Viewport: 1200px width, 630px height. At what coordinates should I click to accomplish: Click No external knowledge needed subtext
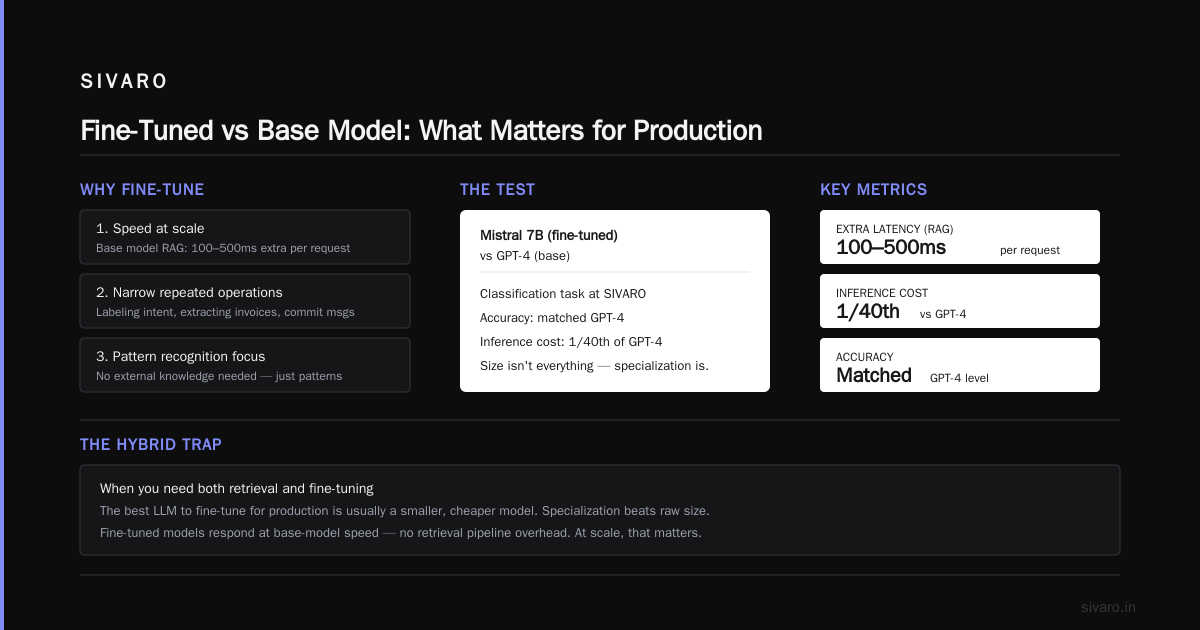point(219,376)
